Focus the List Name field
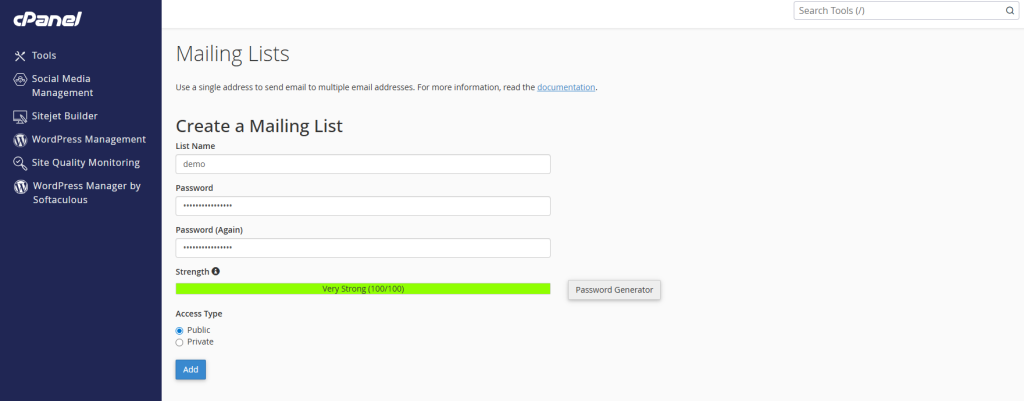The image size is (1024, 401). pyautogui.click(x=363, y=164)
